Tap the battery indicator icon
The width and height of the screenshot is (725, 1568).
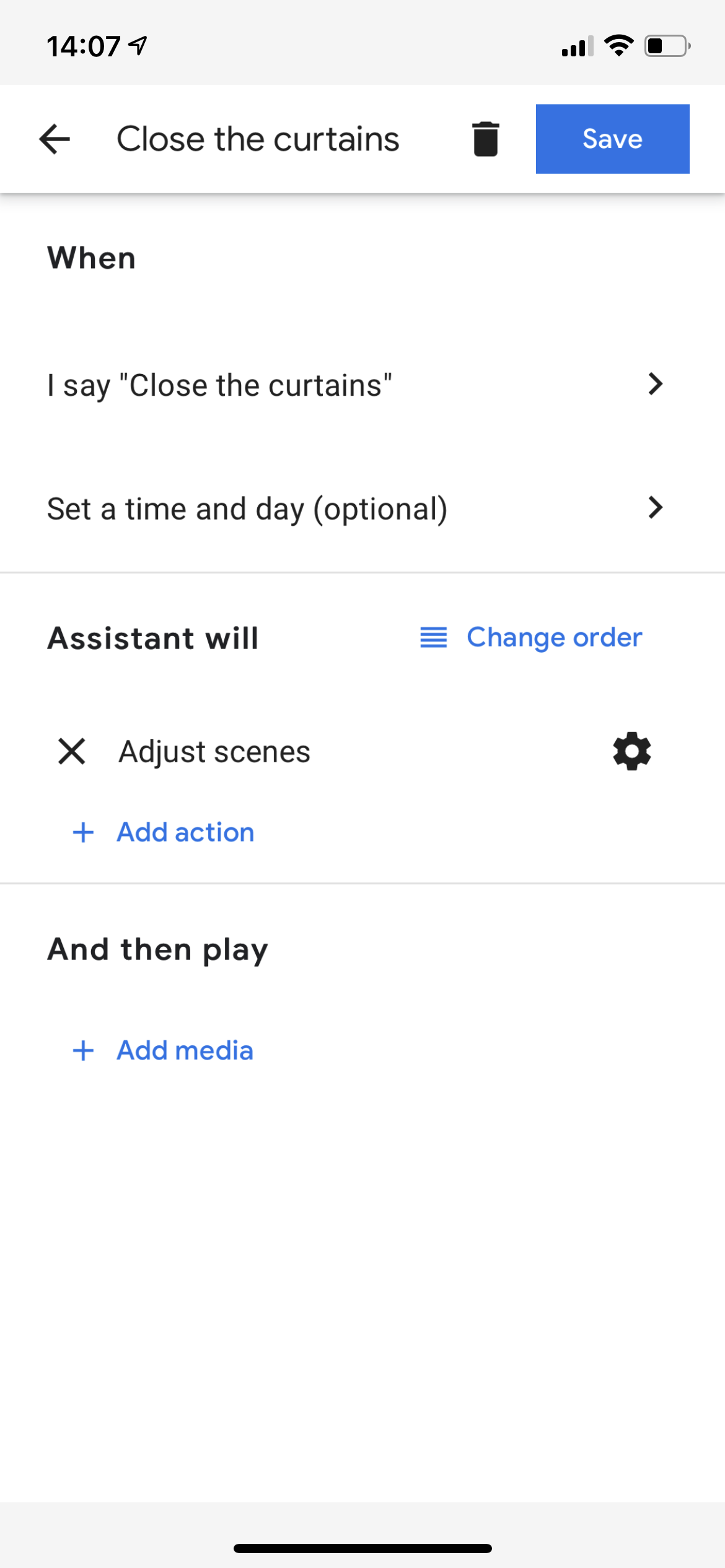click(667, 46)
